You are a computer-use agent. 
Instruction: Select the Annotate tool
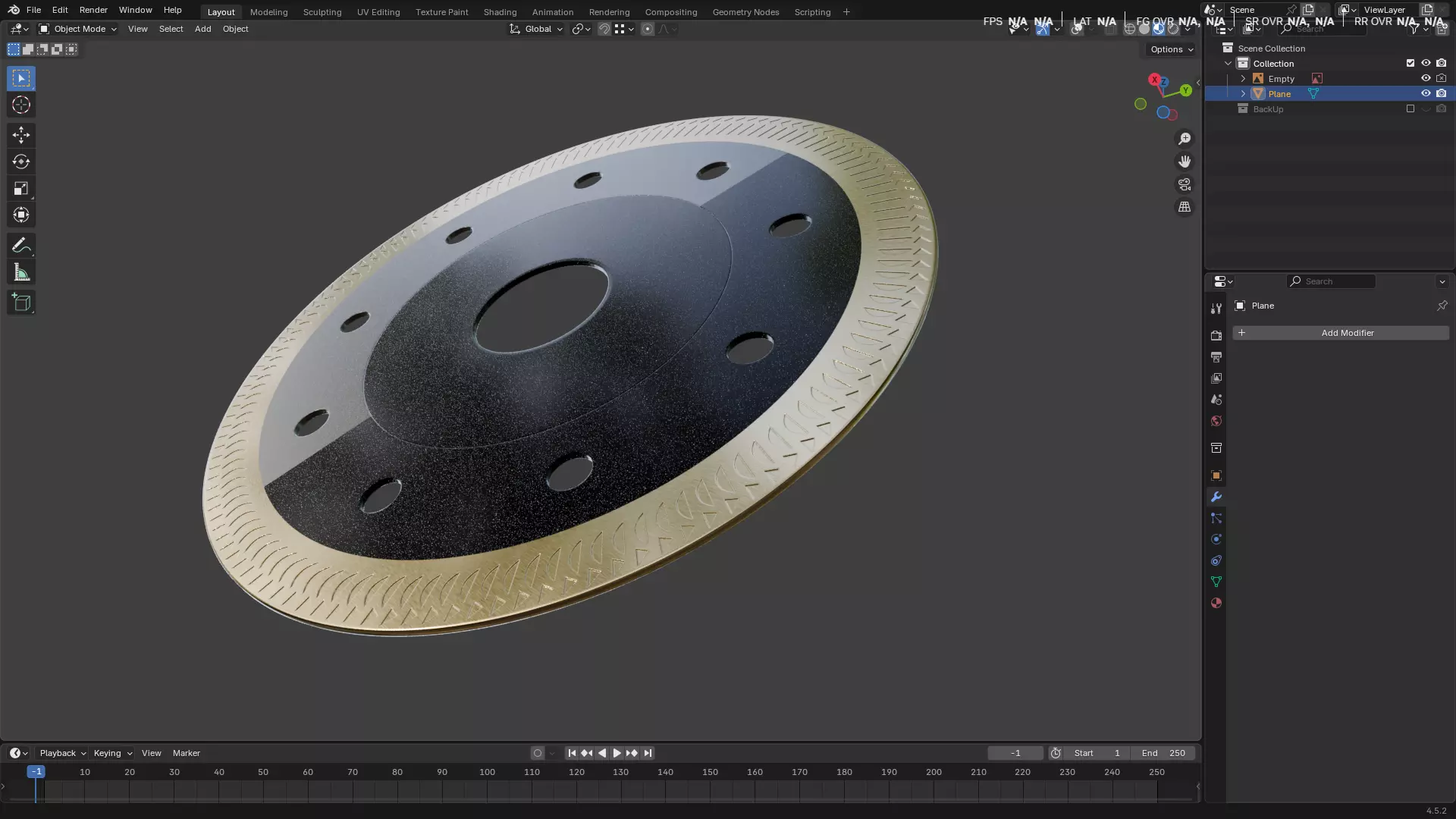[21, 245]
